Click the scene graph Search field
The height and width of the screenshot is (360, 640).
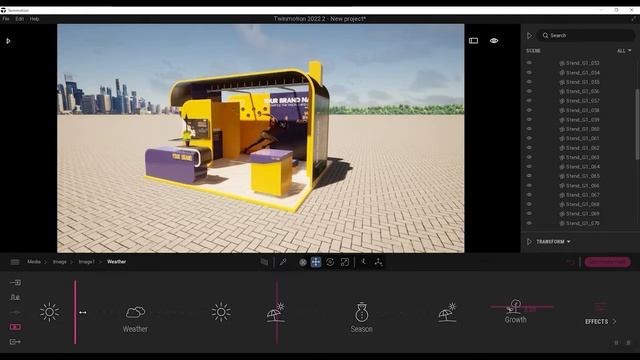[x=586, y=36]
